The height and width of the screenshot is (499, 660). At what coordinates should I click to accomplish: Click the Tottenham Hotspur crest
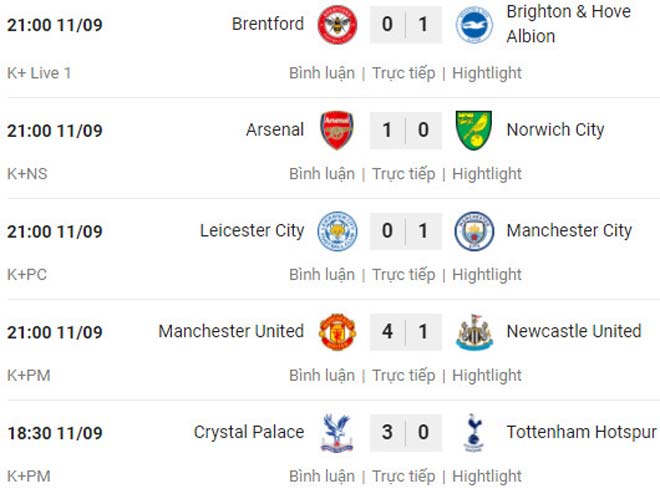(x=474, y=433)
